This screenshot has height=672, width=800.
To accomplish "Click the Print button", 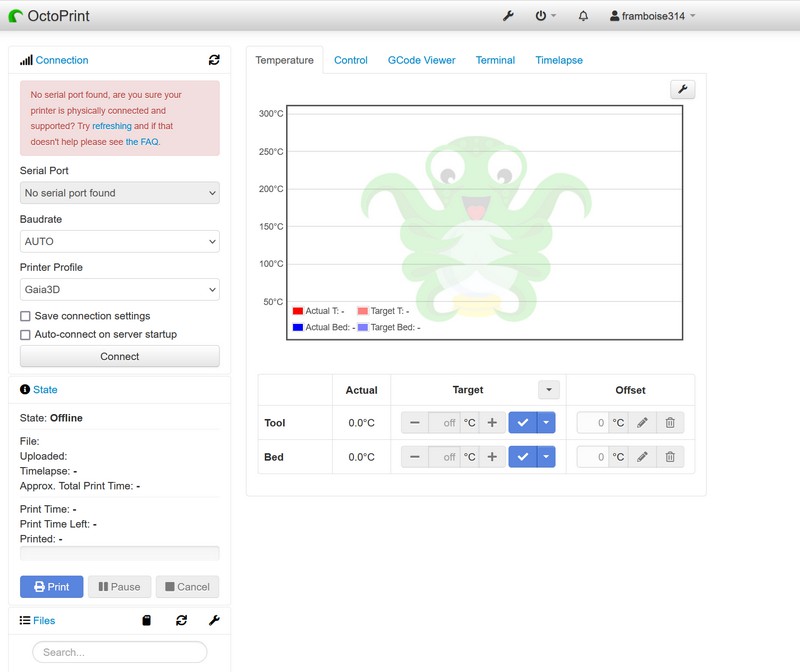I will pyautogui.click(x=52, y=587).
